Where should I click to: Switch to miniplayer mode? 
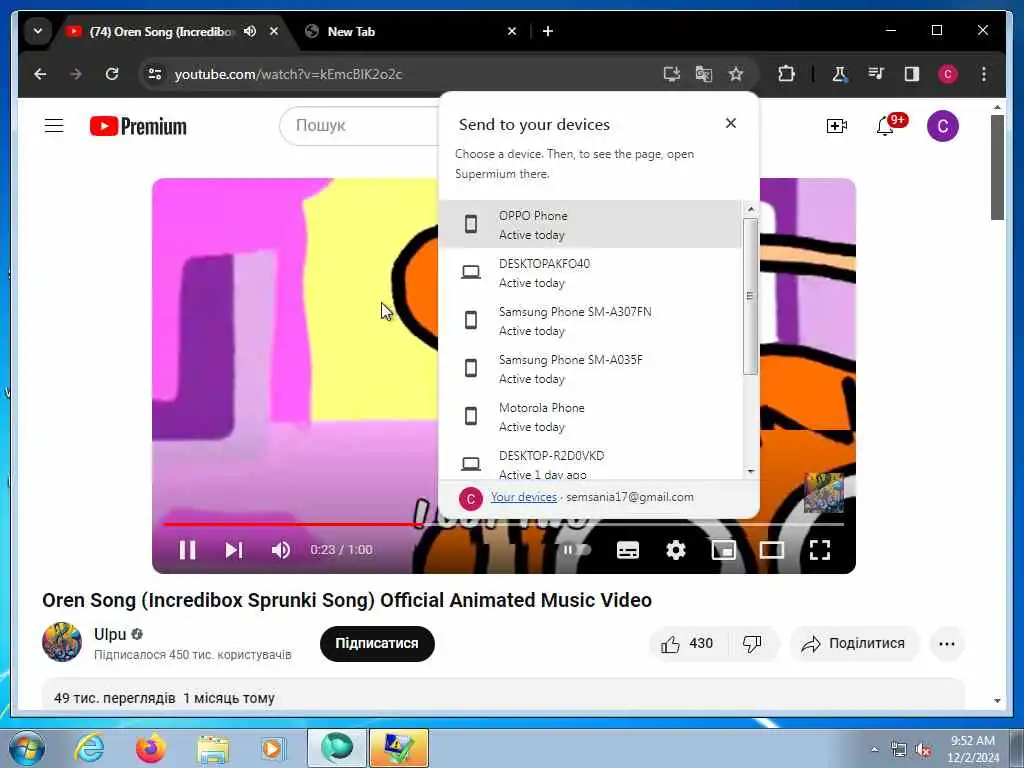tap(724, 550)
